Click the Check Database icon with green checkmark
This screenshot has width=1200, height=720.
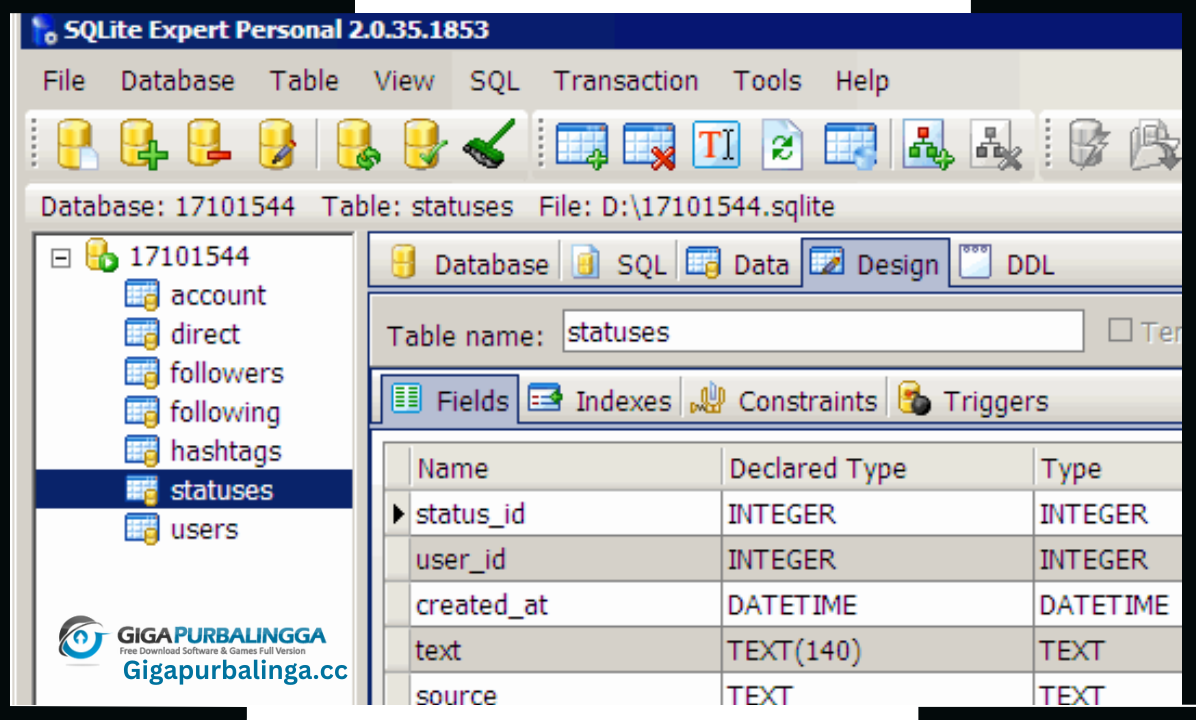click(x=425, y=145)
